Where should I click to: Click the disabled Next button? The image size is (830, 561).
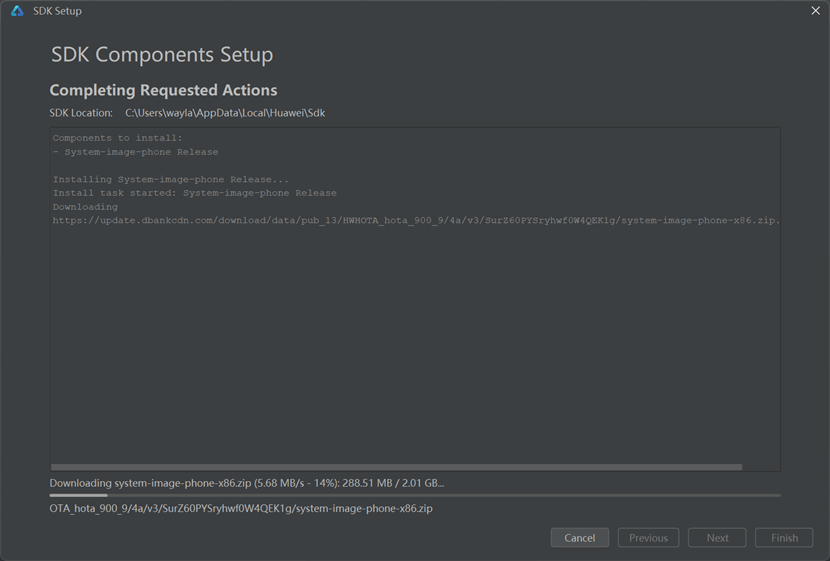(x=717, y=538)
